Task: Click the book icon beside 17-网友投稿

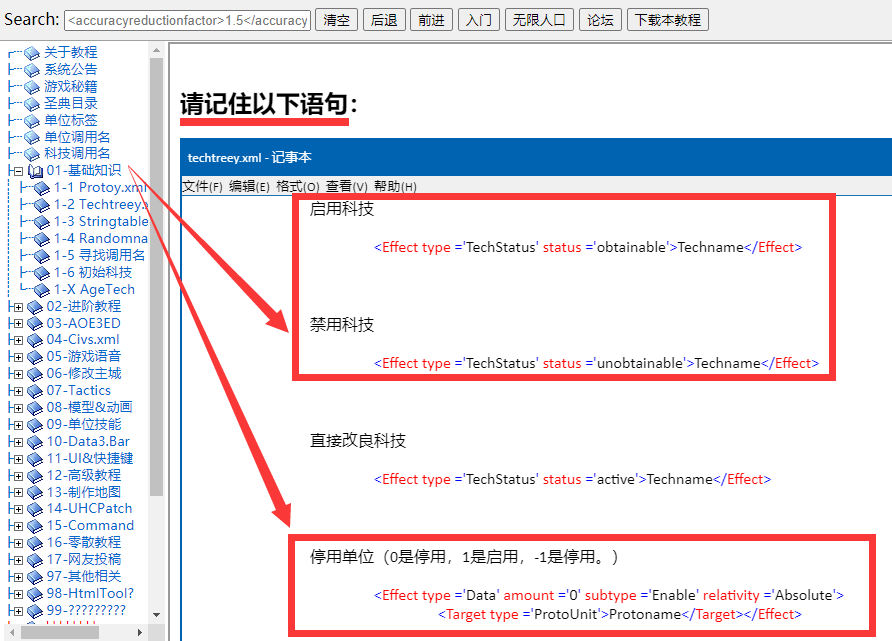Action: click(x=35, y=560)
